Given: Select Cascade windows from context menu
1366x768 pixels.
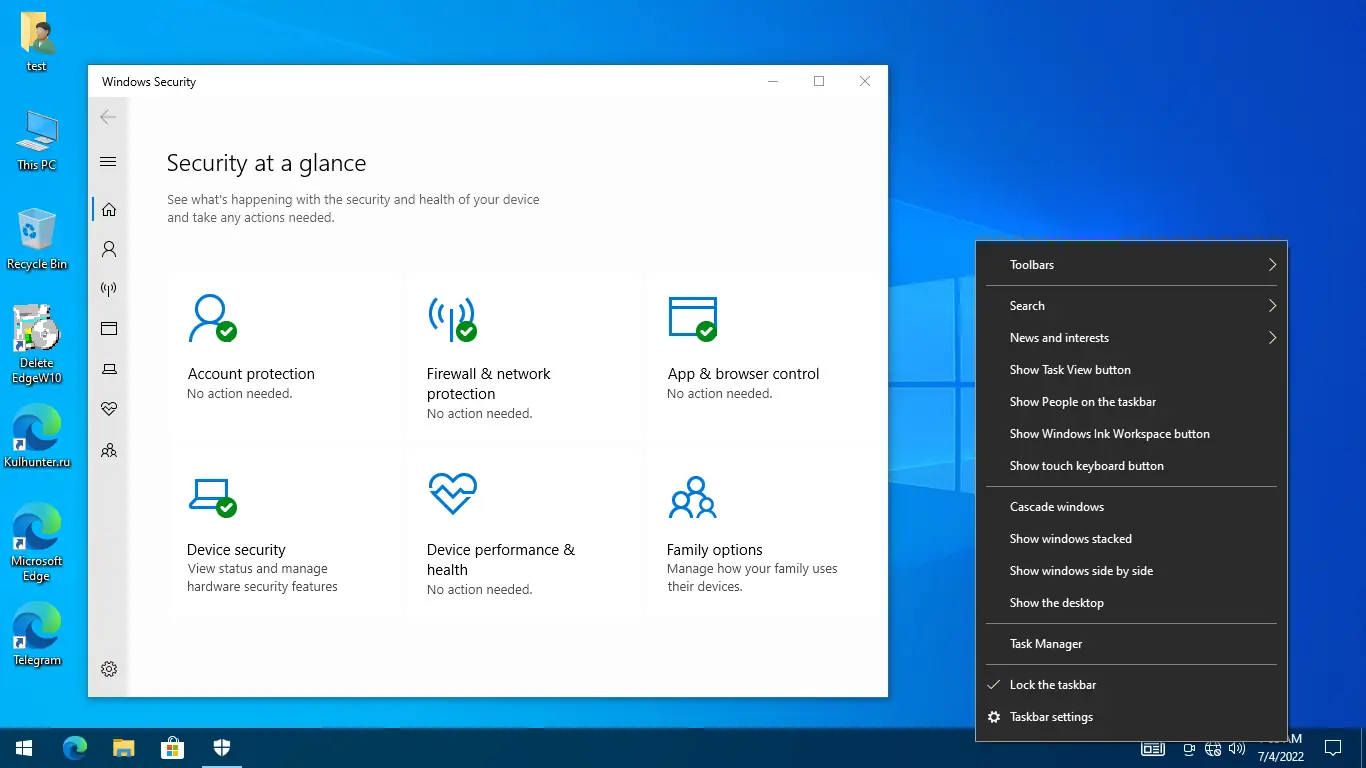Looking at the screenshot, I should tap(1131, 507).
